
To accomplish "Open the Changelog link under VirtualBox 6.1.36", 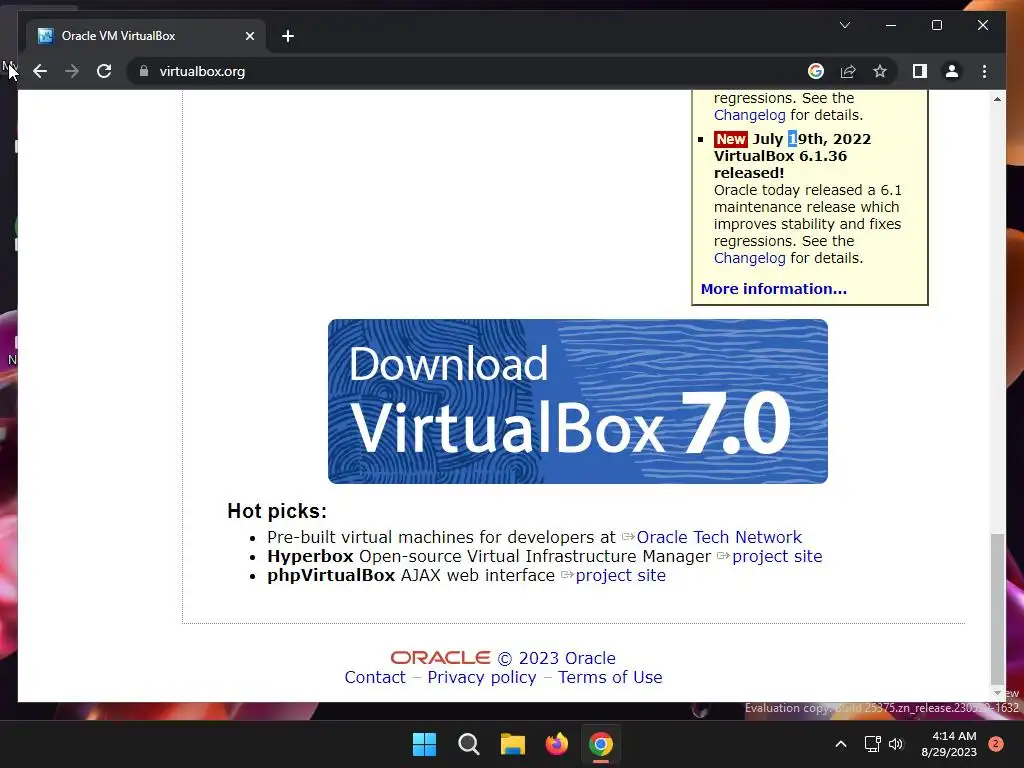I will click(749, 258).
